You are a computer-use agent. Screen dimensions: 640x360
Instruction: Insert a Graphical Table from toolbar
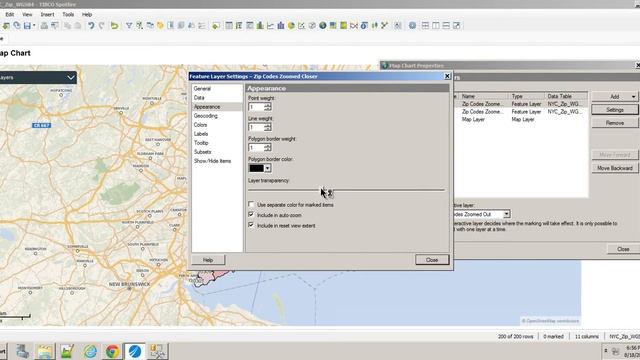tap(249, 26)
